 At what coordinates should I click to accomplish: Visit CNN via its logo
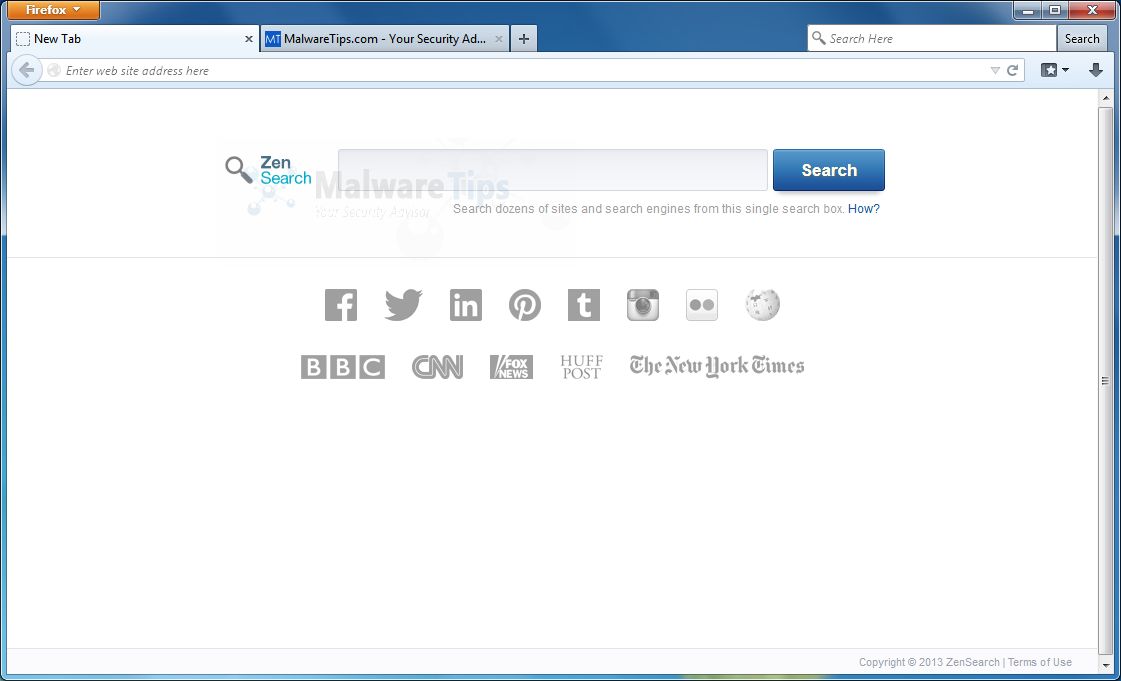(438, 367)
